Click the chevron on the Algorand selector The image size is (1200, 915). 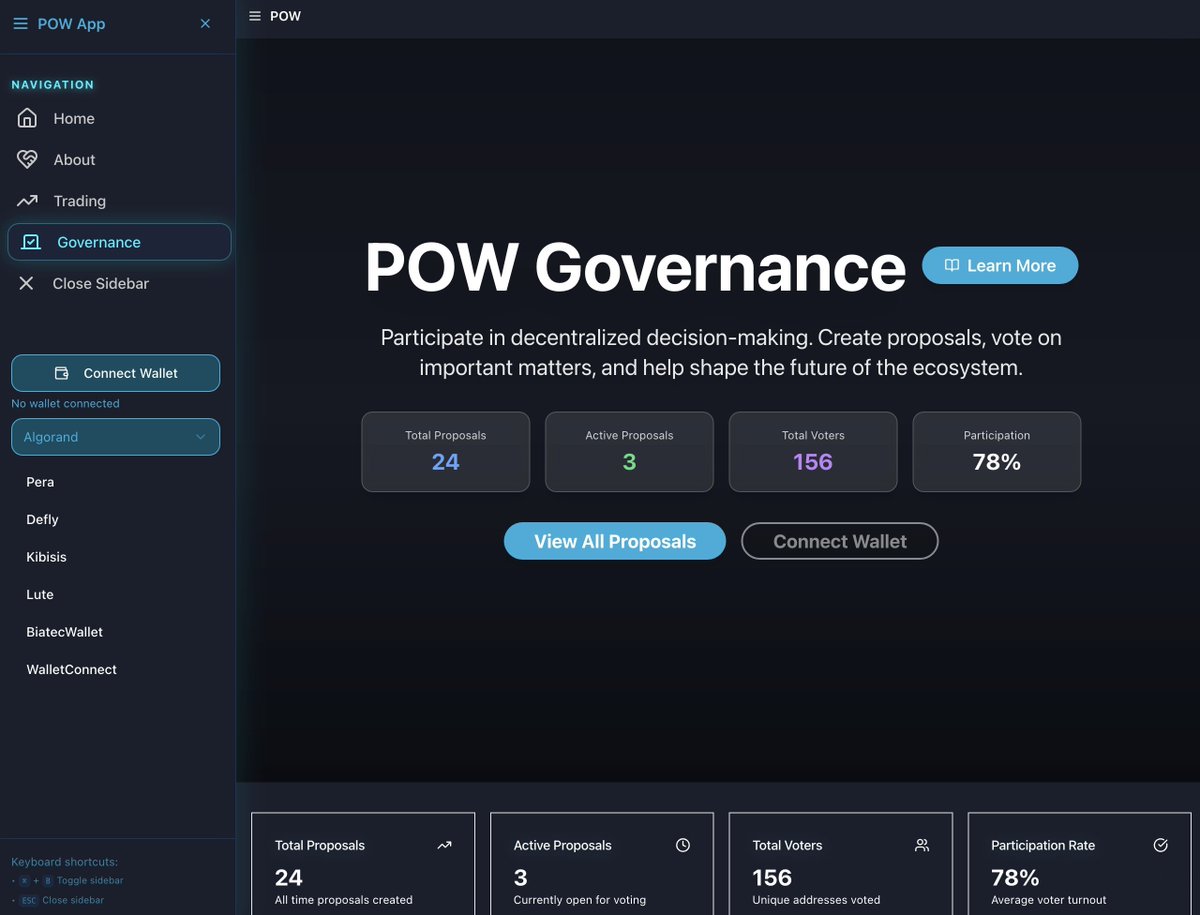click(201, 437)
